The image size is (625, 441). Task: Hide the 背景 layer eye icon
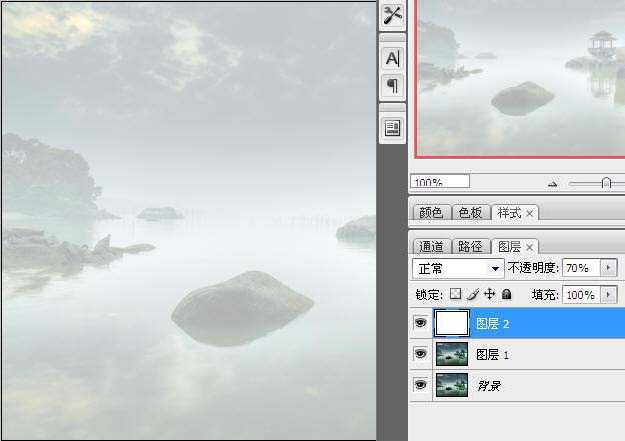420,385
